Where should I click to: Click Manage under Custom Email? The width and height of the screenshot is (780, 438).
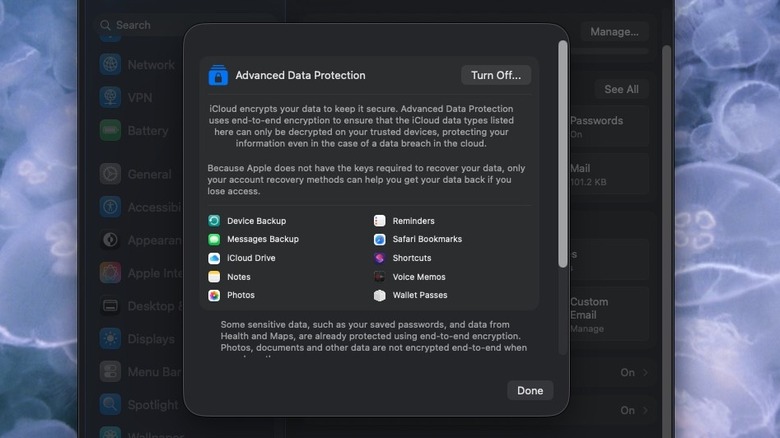coord(587,329)
